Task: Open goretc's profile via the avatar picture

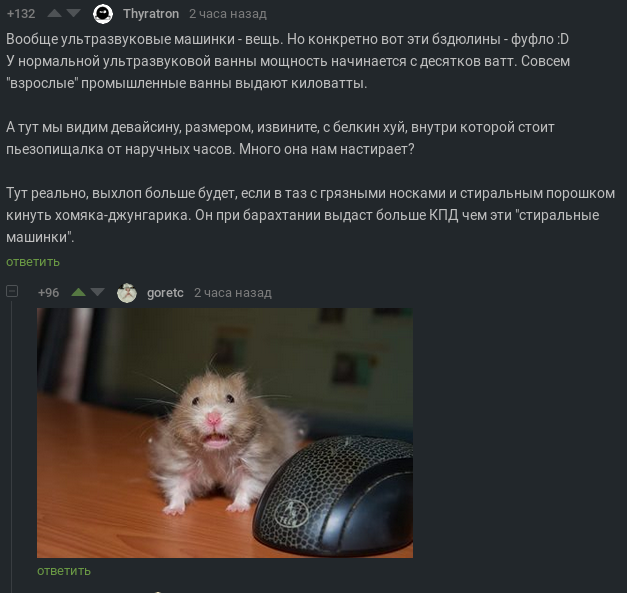Action: [127, 293]
